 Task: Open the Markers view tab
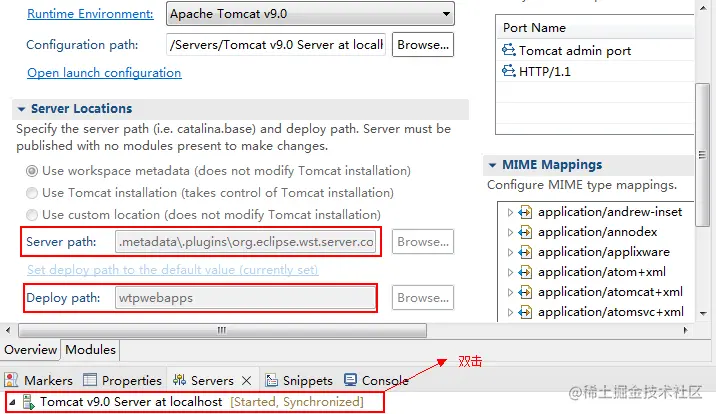(38, 380)
